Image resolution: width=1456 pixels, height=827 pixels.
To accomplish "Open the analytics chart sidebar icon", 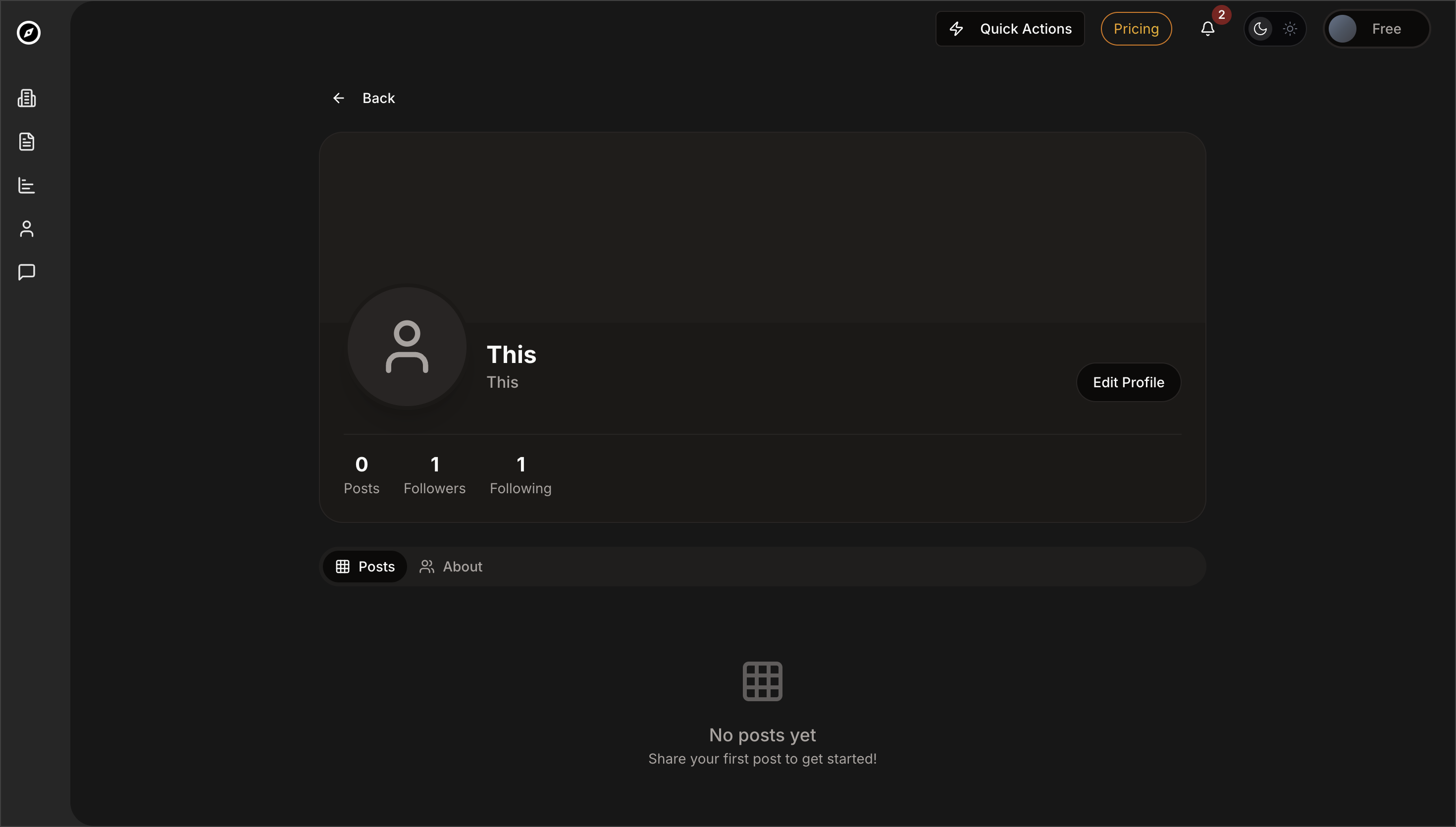I will (27, 185).
